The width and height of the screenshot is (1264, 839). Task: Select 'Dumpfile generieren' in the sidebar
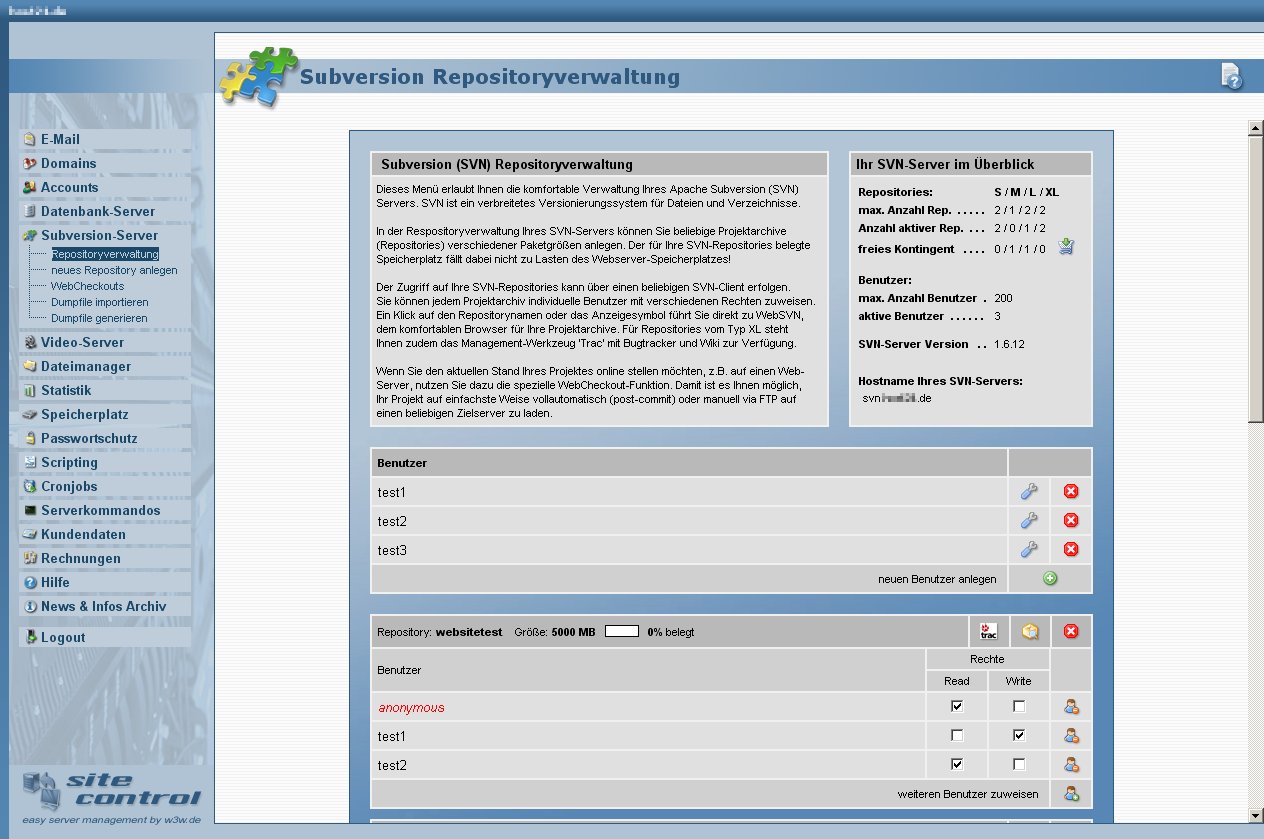pos(99,318)
